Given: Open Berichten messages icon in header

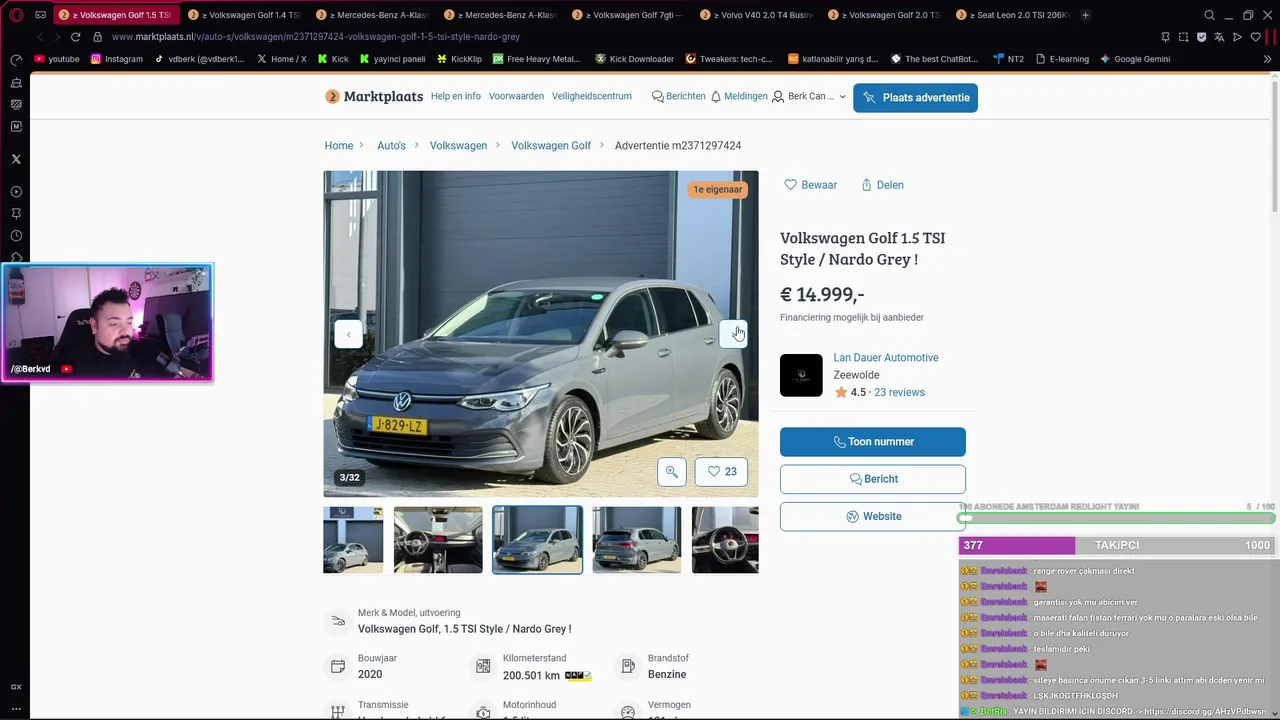Looking at the screenshot, I should coord(678,96).
